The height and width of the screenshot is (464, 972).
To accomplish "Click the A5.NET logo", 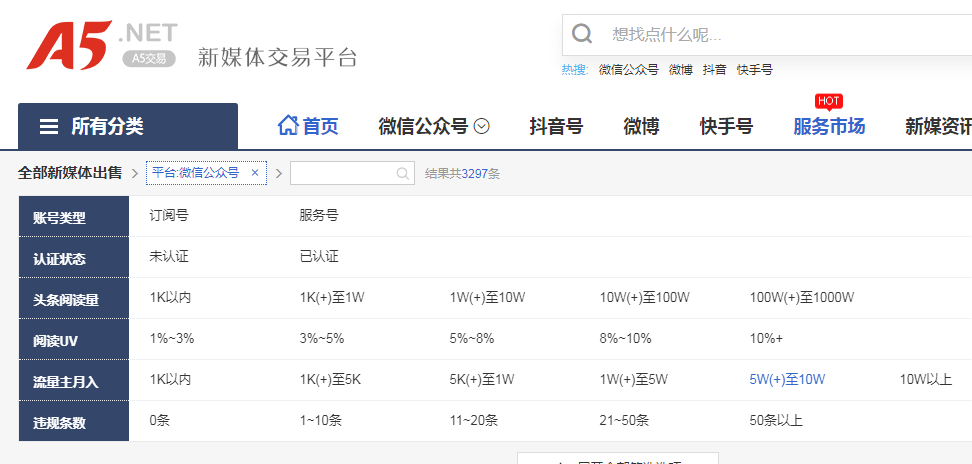I will (100, 45).
